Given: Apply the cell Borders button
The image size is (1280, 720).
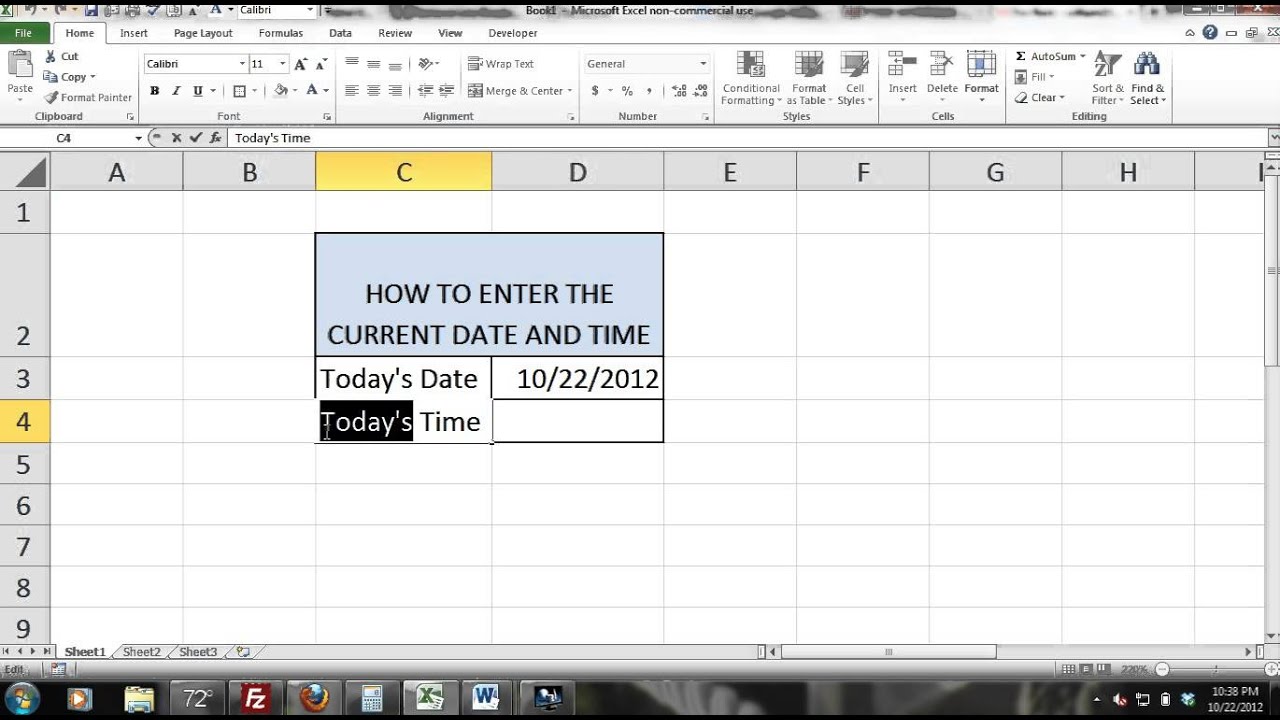Looking at the screenshot, I should (x=238, y=91).
